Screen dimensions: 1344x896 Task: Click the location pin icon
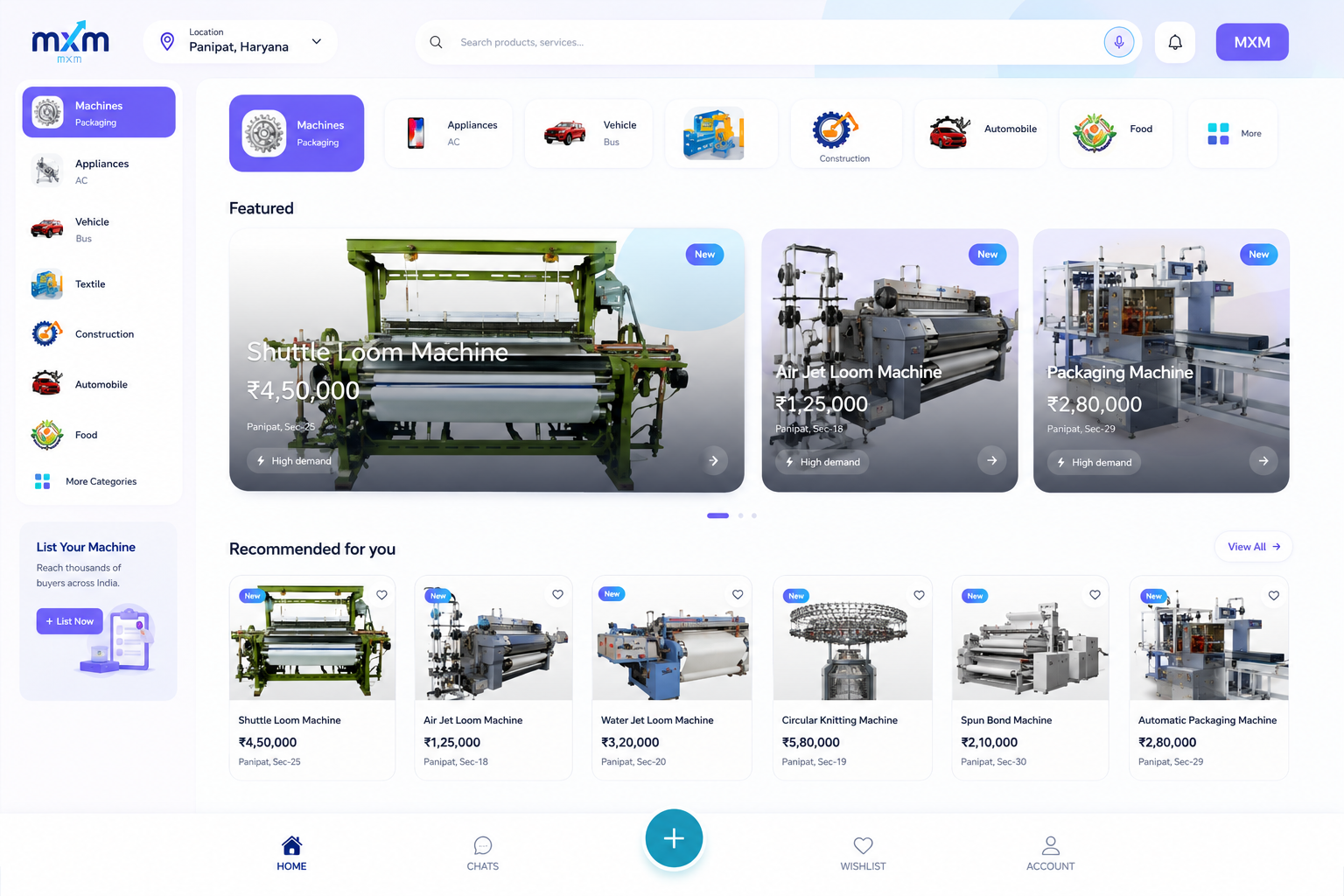click(167, 41)
